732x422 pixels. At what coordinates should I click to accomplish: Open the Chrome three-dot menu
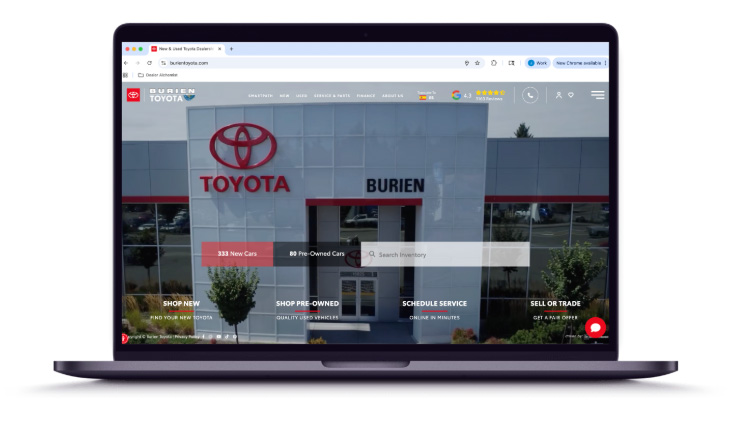point(605,63)
